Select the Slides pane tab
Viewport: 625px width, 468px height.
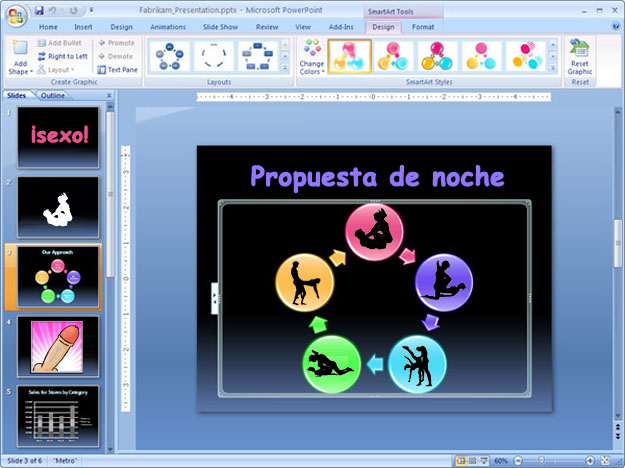[x=16, y=96]
